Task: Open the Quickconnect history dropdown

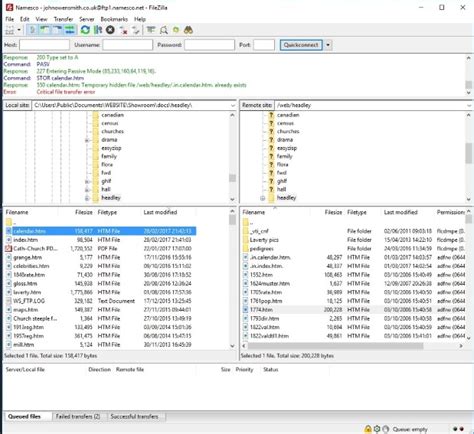Action: [x=328, y=45]
